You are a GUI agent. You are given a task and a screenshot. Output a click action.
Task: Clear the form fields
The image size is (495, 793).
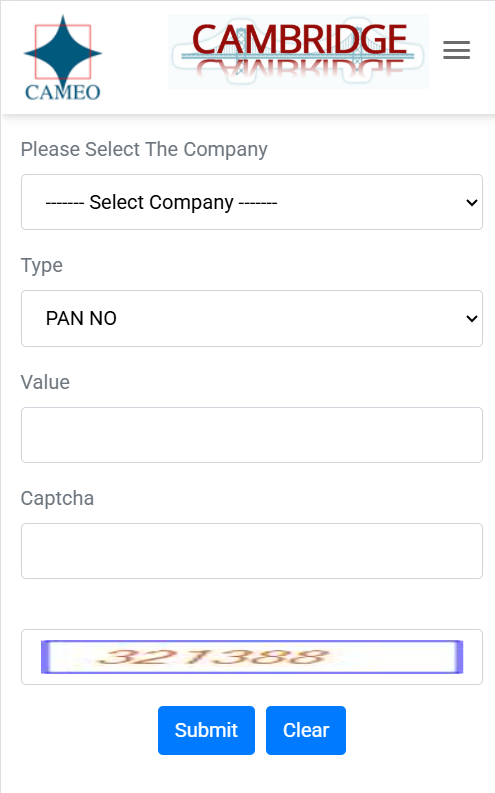(x=306, y=730)
